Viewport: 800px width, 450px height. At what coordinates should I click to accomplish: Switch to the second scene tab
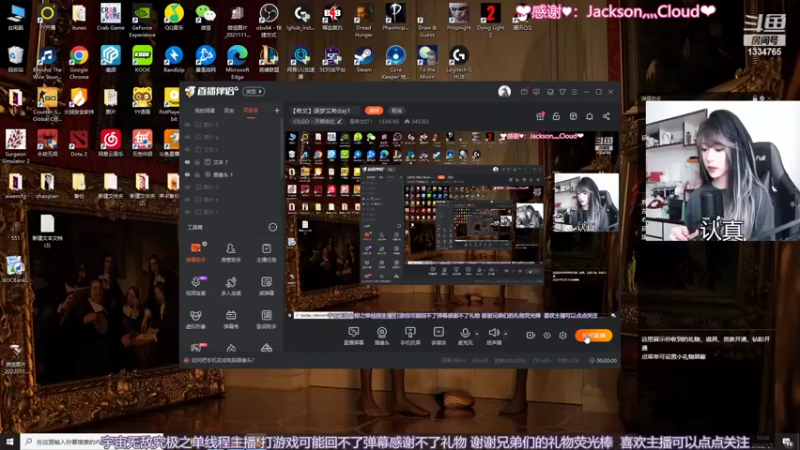click(x=229, y=110)
